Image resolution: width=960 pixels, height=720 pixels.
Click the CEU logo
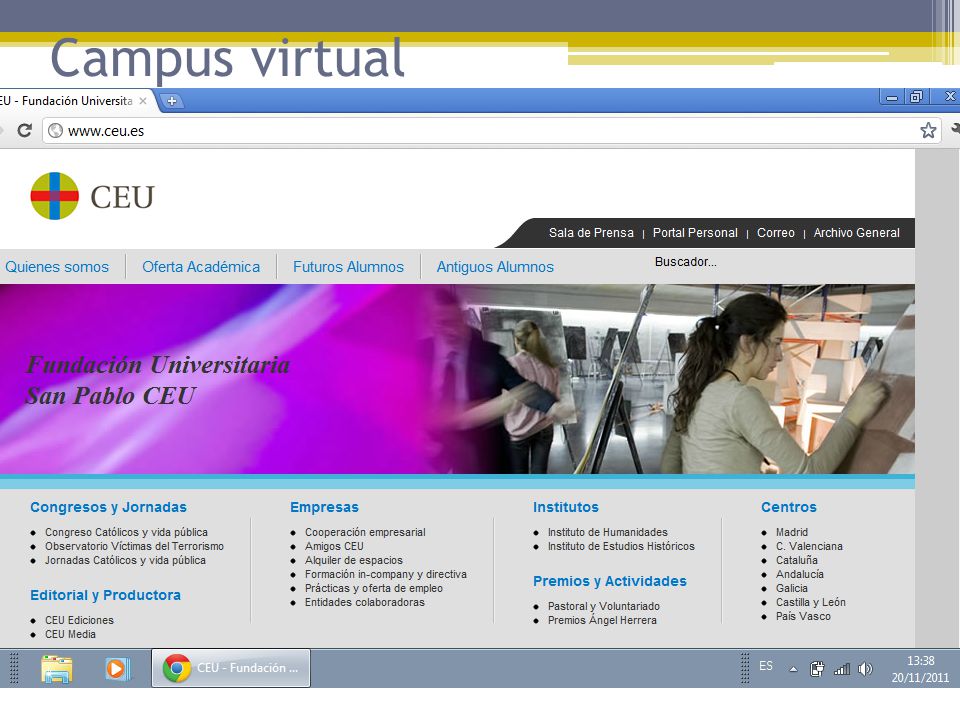pos(92,196)
